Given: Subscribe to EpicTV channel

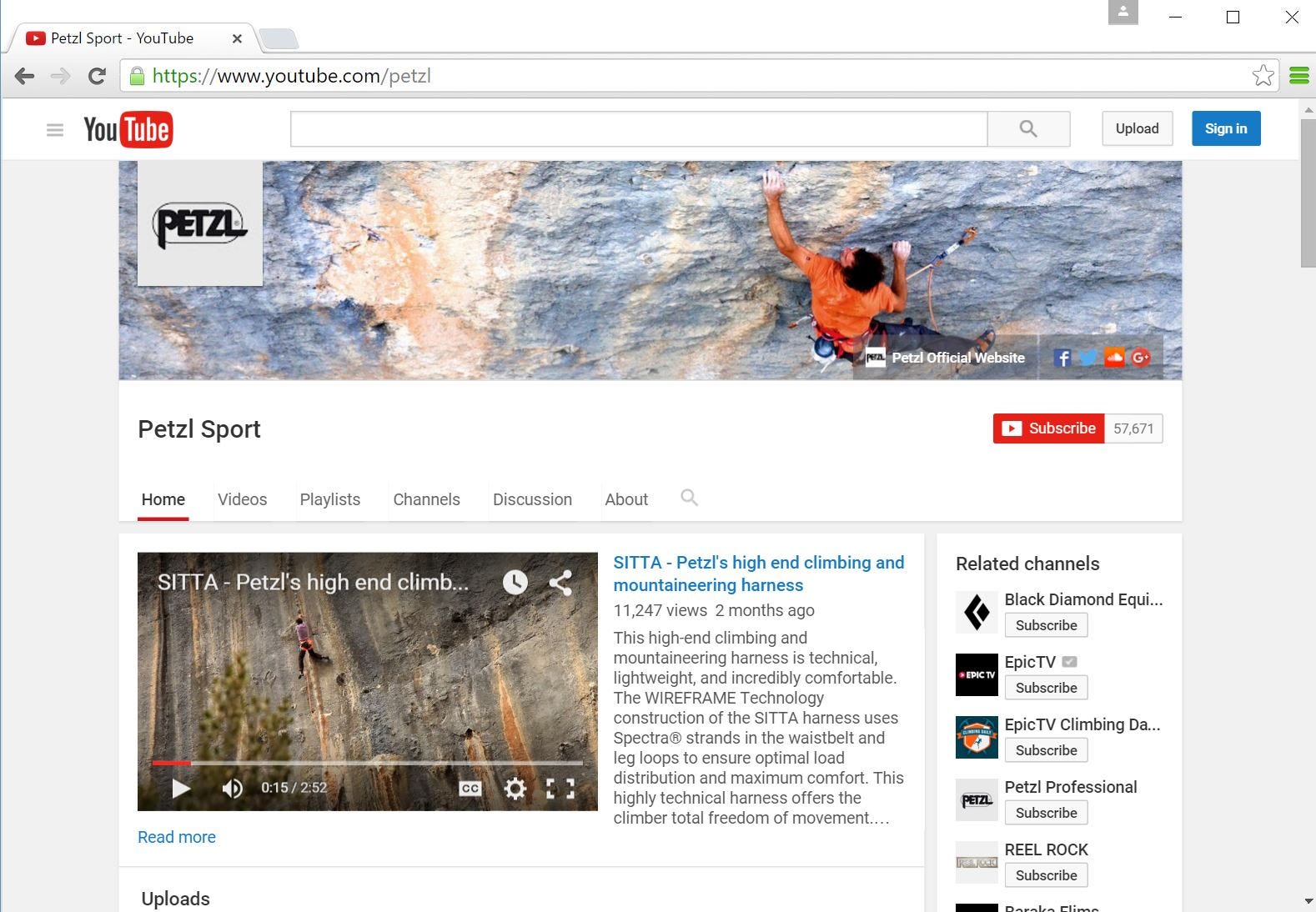Looking at the screenshot, I should pos(1046,688).
